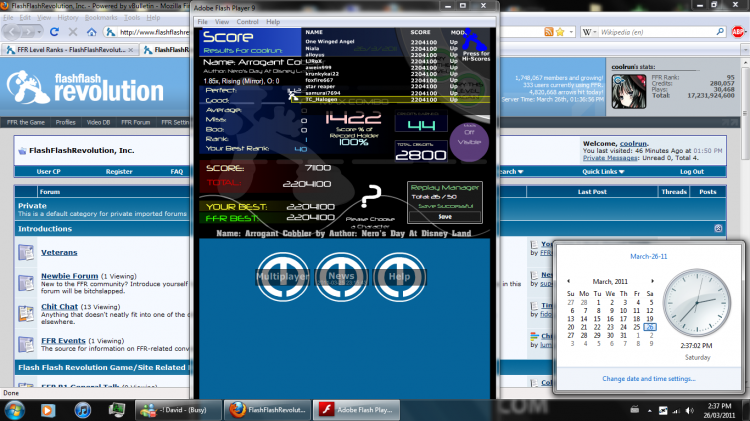Toggle the purple Mode Off Visible button
Viewport: 750px width, 421px height.
pos(469,142)
